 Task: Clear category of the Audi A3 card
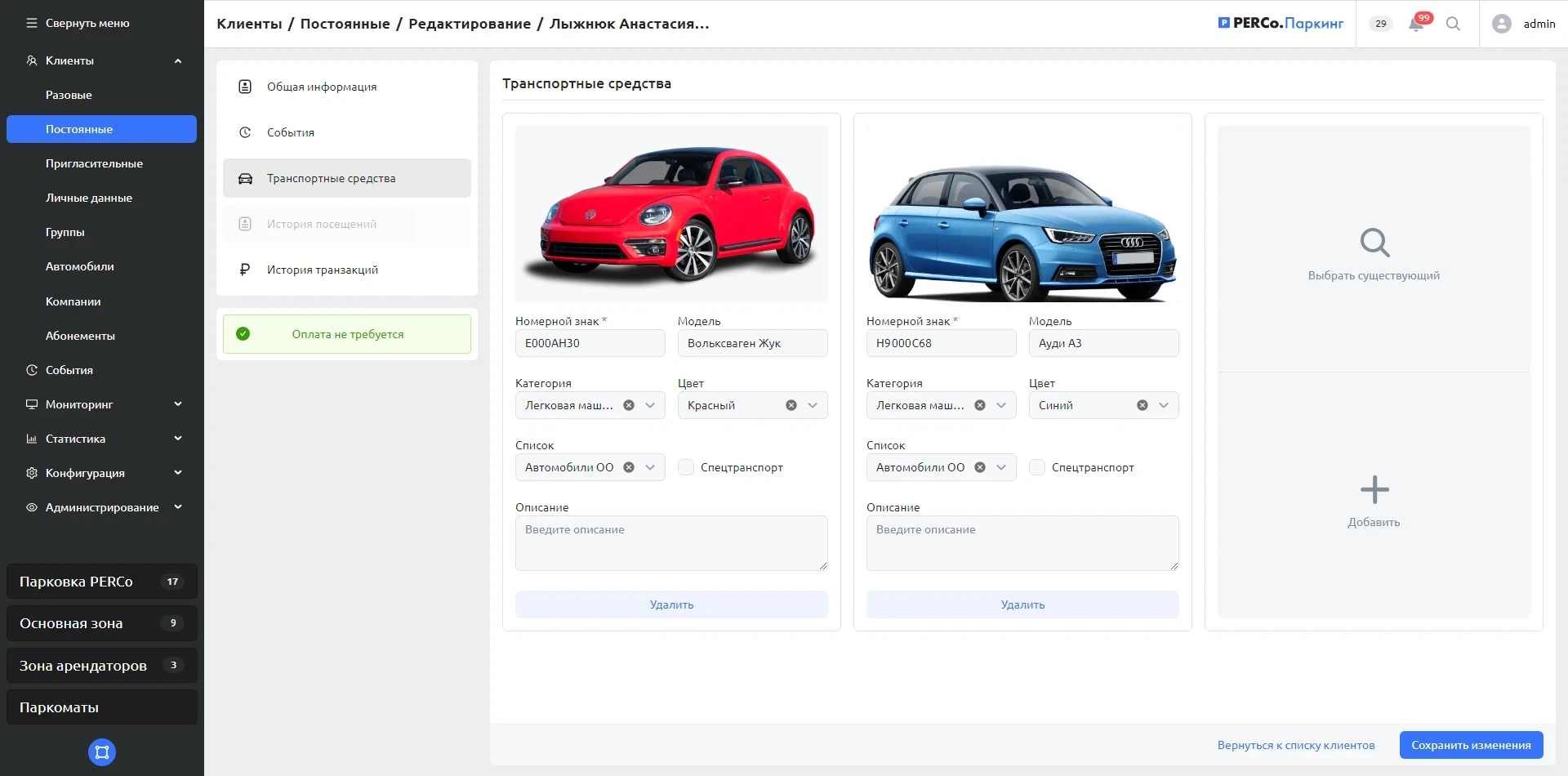(979, 405)
